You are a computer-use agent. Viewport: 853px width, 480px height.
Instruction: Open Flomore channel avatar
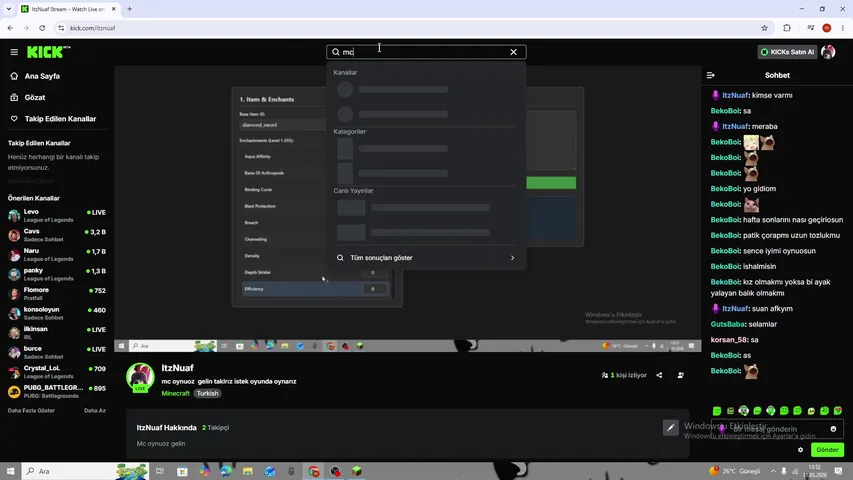pyautogui.click(x=14, y=294)
